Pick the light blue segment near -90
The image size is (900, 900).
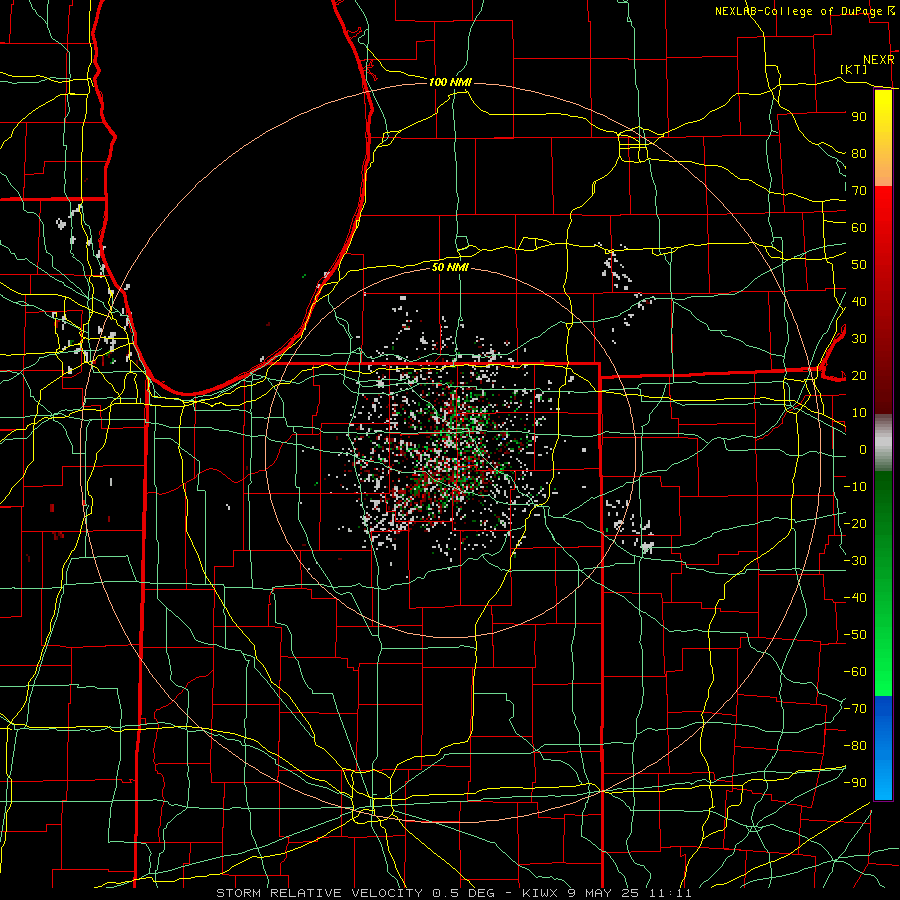click(x=883, y=781)
